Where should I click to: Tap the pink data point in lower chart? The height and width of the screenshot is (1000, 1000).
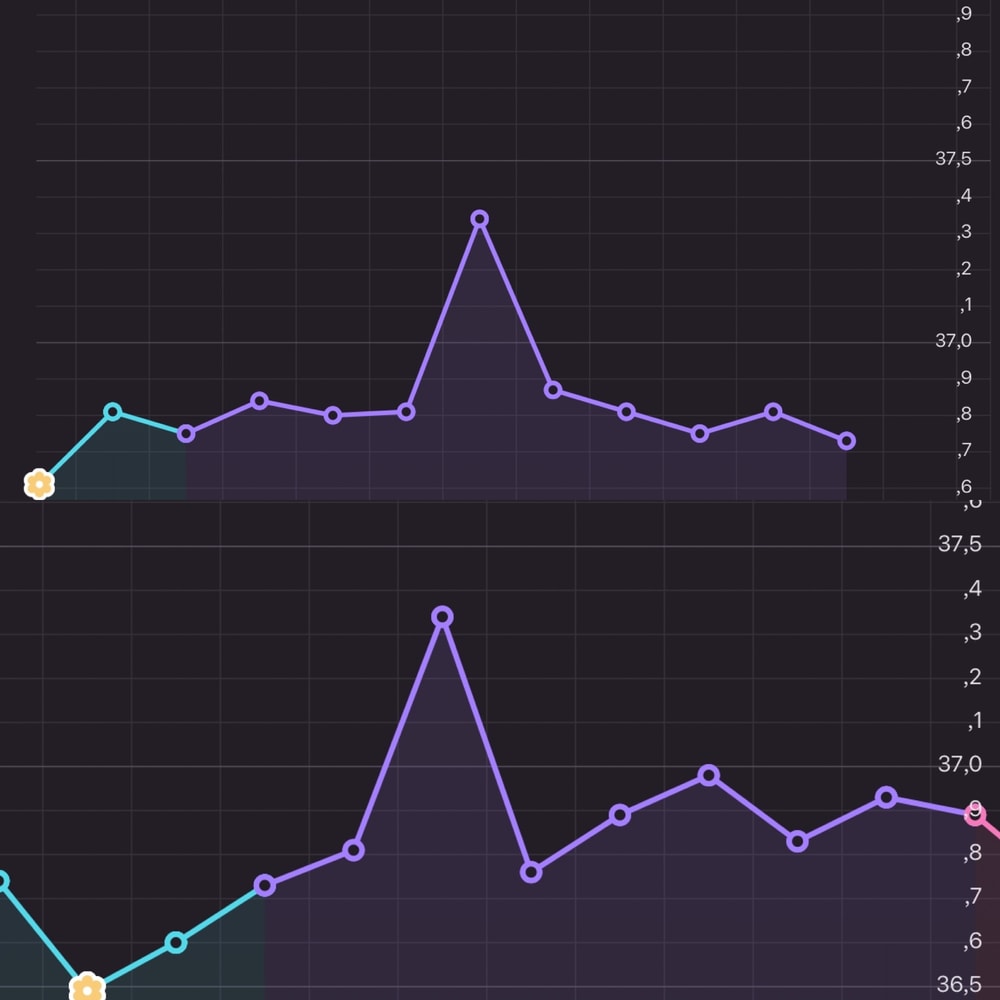tap(975, 814)
